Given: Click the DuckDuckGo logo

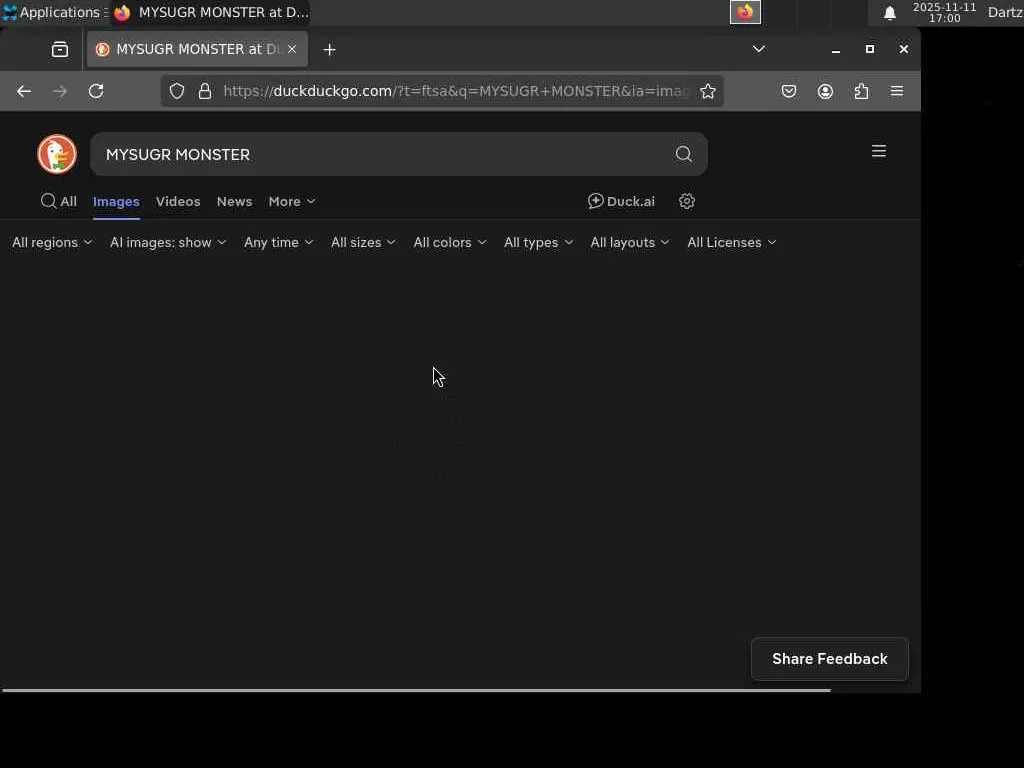Looking at the screenshot, I should point(57,154).
